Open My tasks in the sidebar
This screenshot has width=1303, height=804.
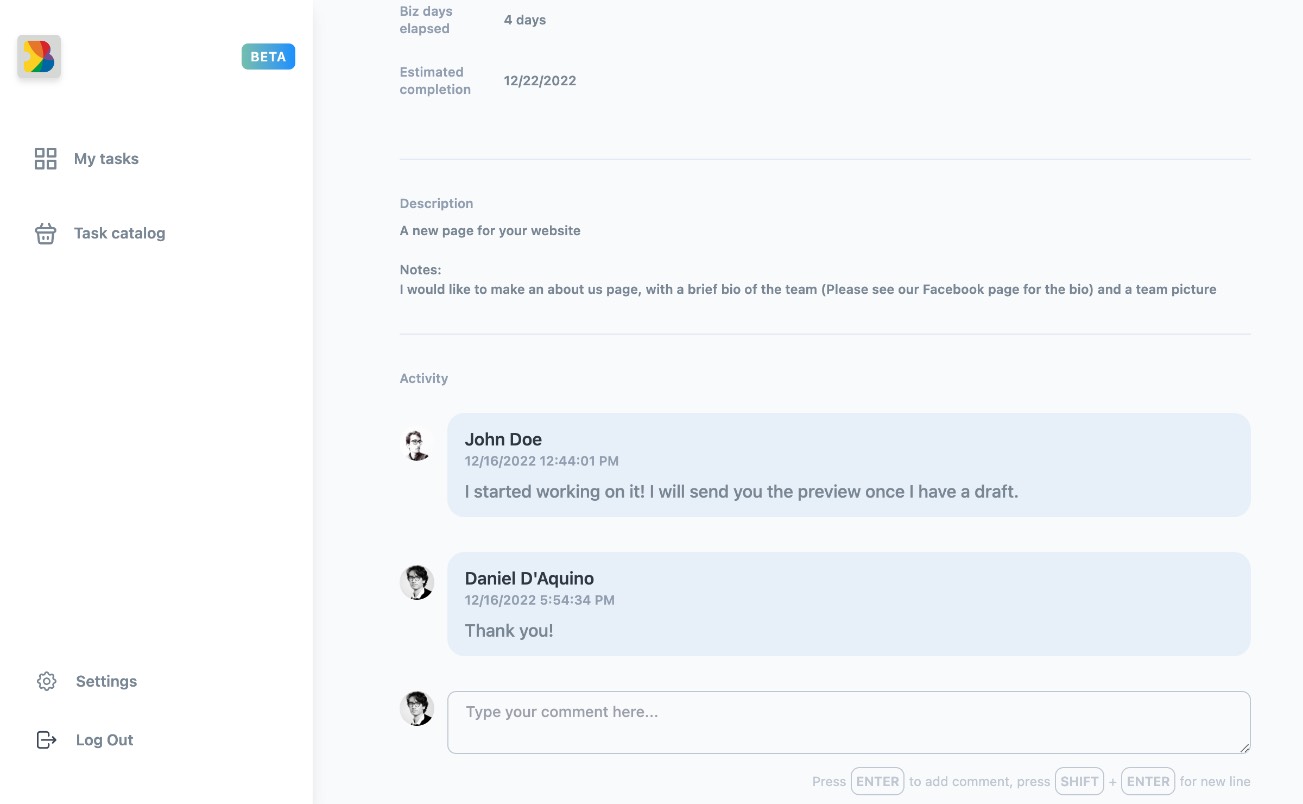click(106, 159)
